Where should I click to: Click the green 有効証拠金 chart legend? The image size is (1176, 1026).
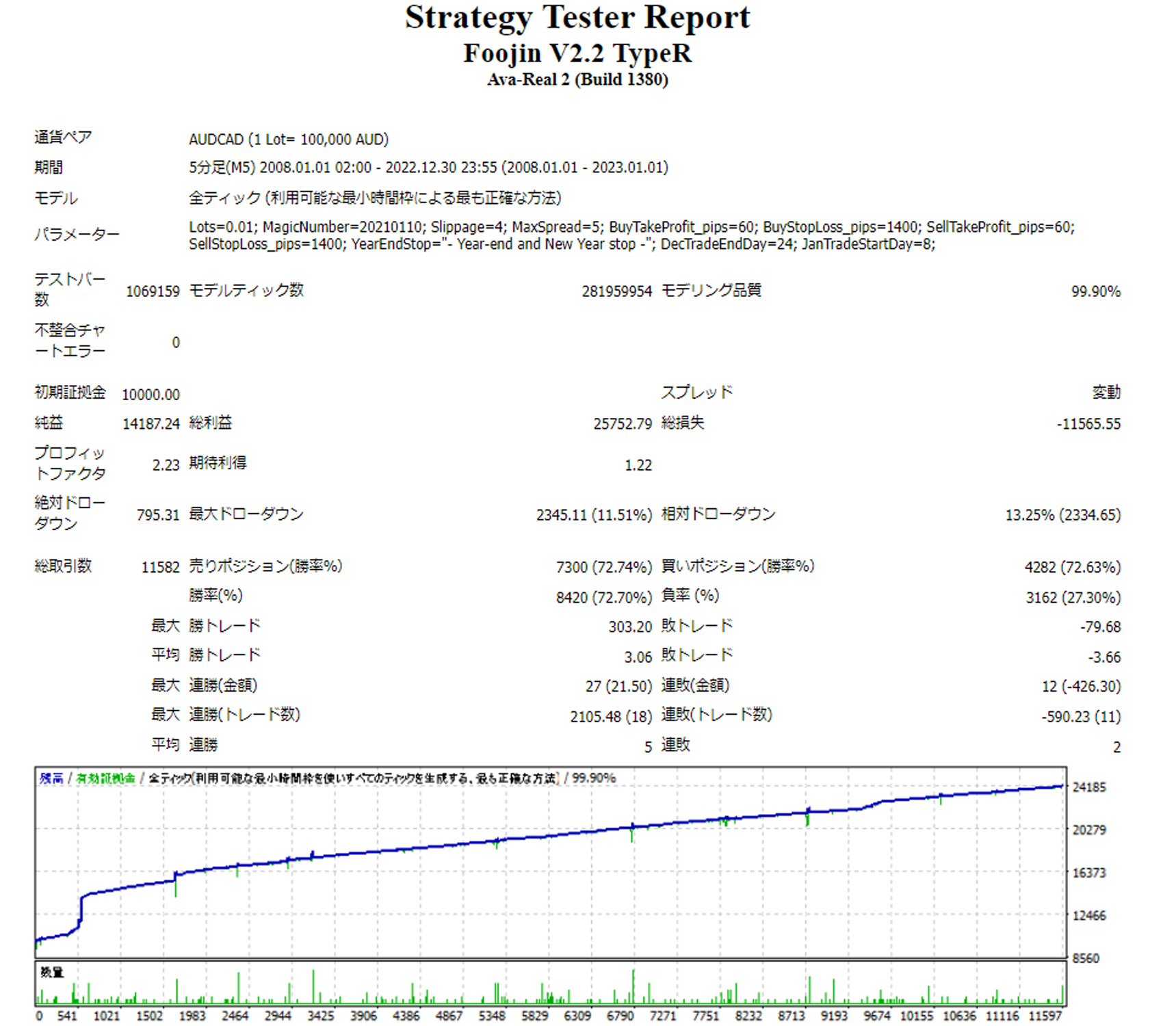[105, 778]
